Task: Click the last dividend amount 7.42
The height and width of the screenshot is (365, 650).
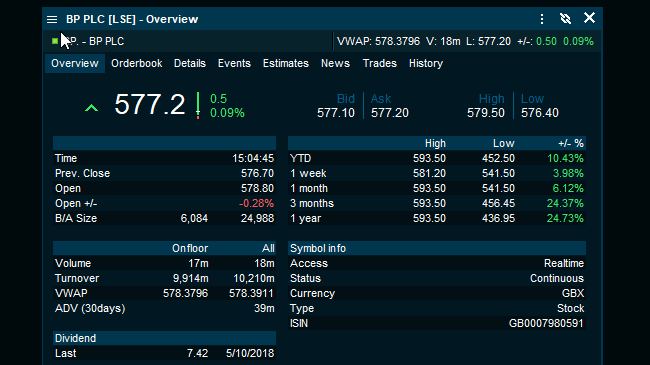Action: coord(197,353)
